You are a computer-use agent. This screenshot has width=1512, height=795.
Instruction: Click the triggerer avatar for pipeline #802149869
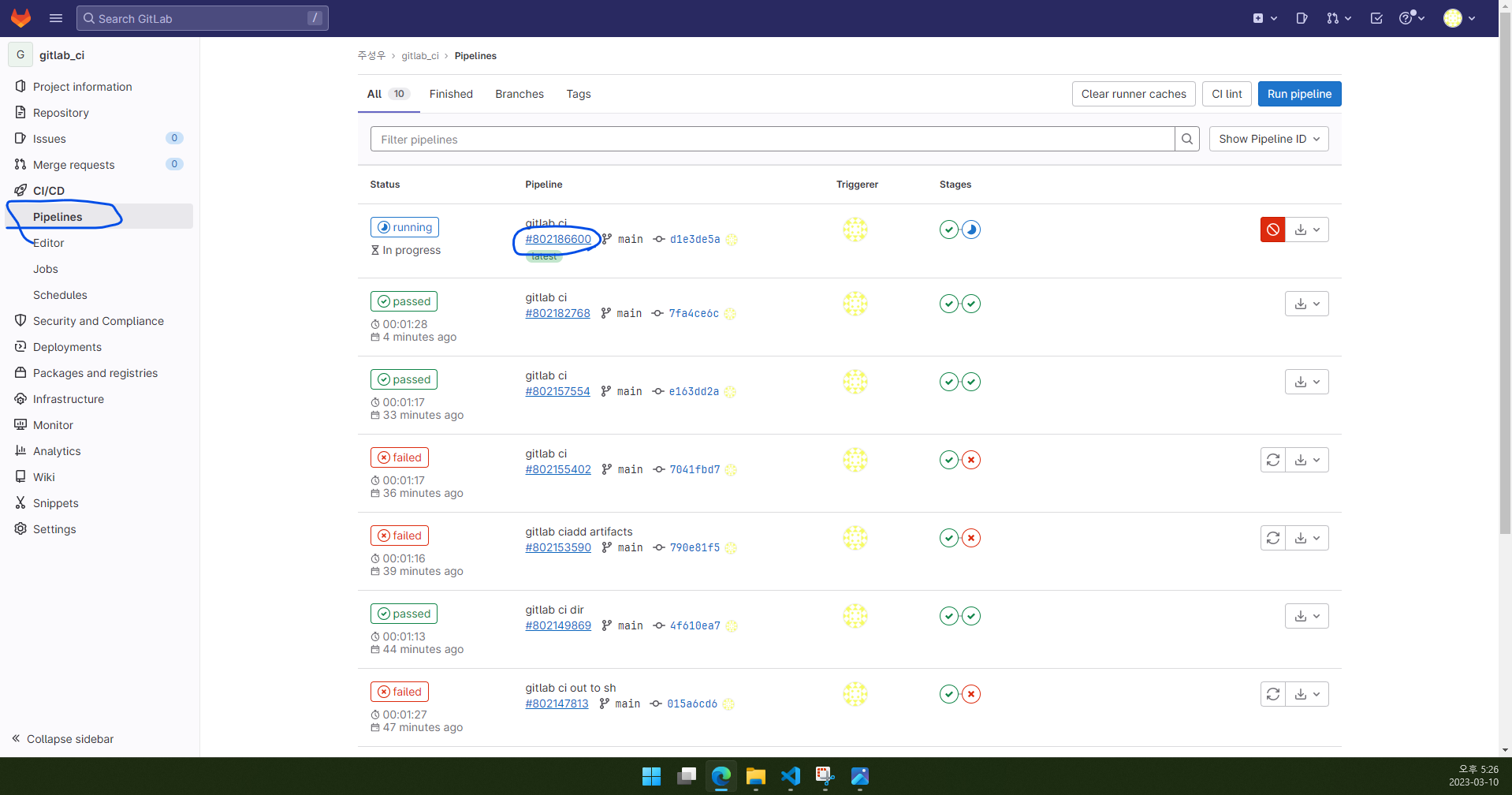coord(855,616)
